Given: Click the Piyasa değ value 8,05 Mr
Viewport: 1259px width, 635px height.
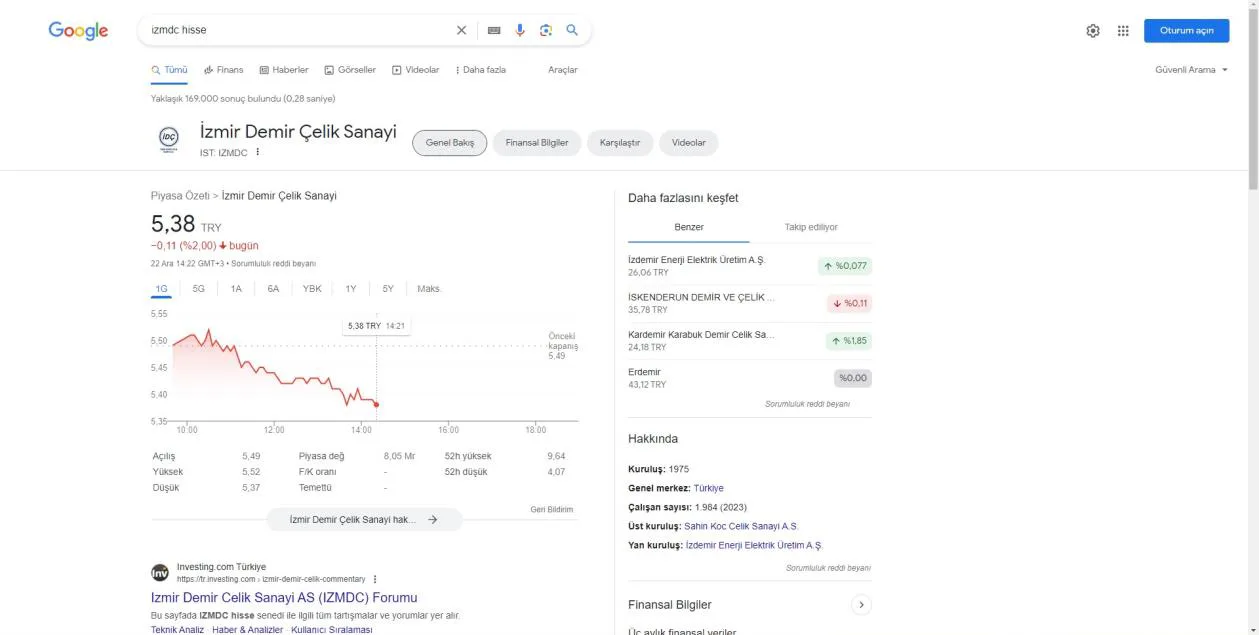Looking at the screenshot, I should pos(399,456).
